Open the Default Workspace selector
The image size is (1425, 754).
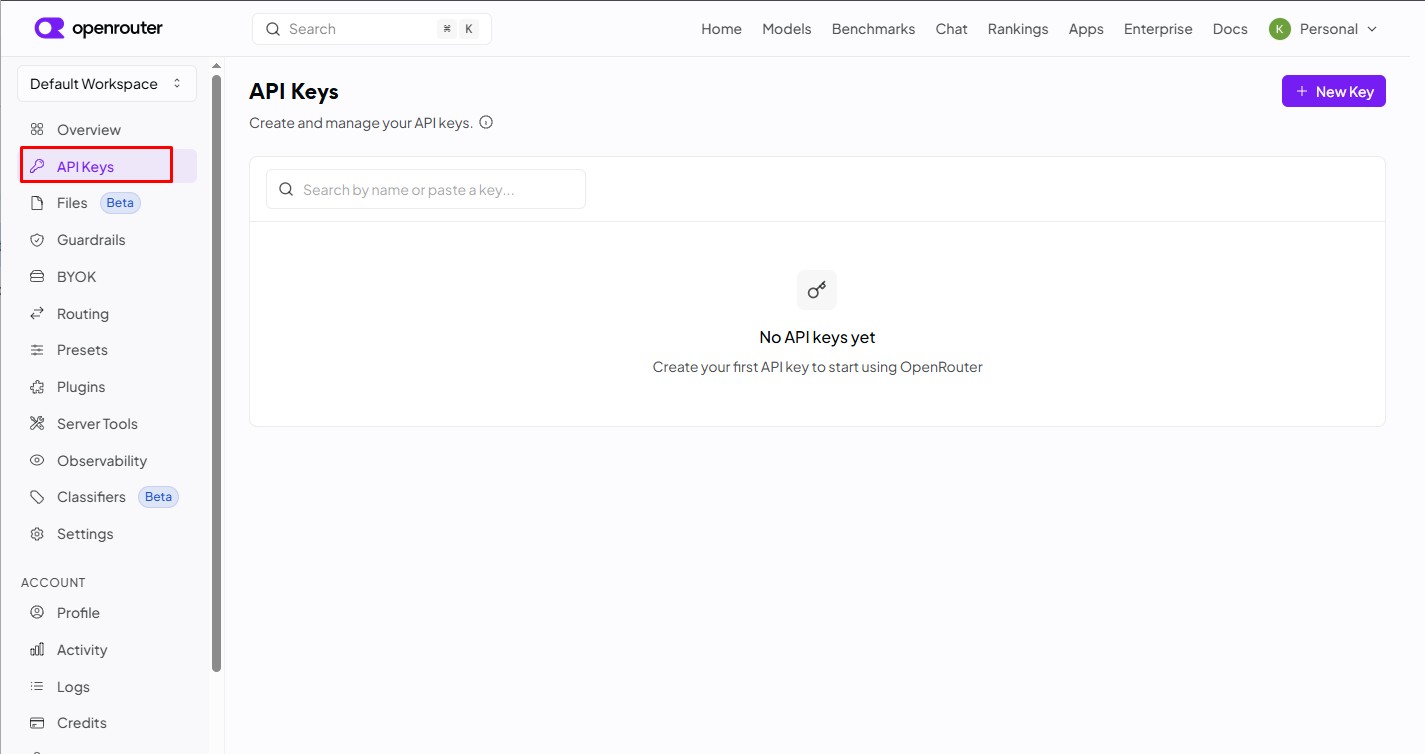click(107, 84)
